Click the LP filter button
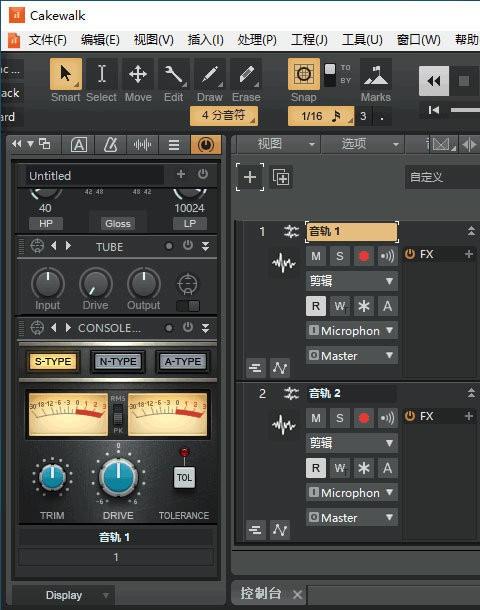The width and height of the screenshot is (480, 610). click(x=190, y=224)
